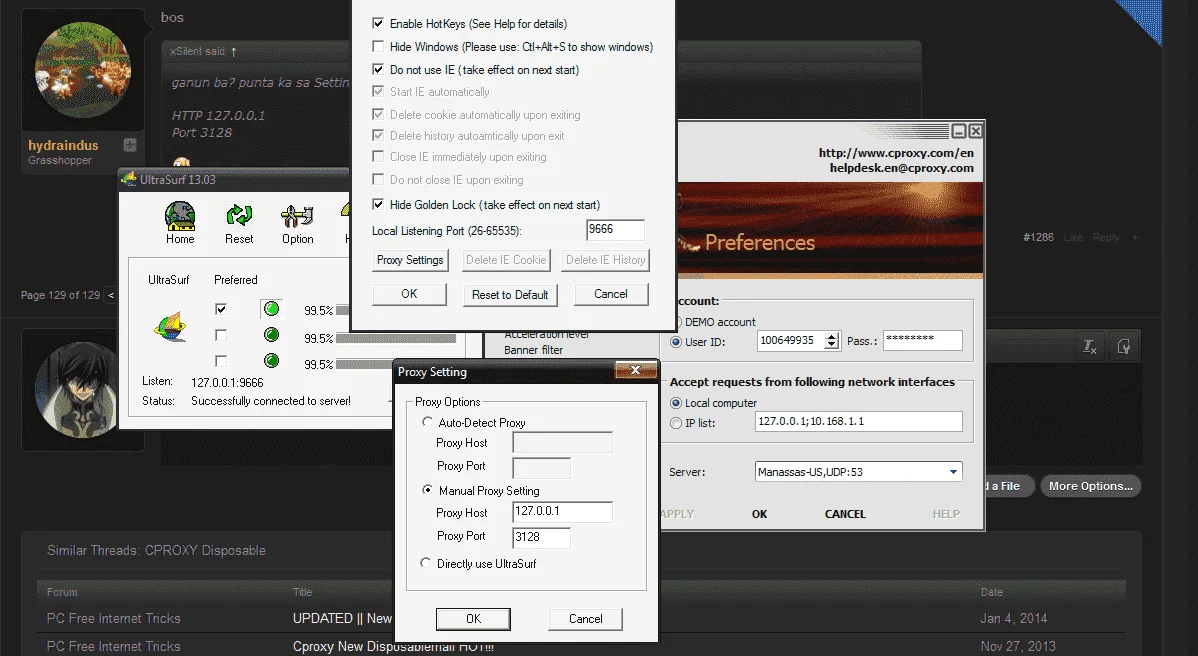
Task: Click manual Proxy Port field 3128
Action: [x=541, y=537]
